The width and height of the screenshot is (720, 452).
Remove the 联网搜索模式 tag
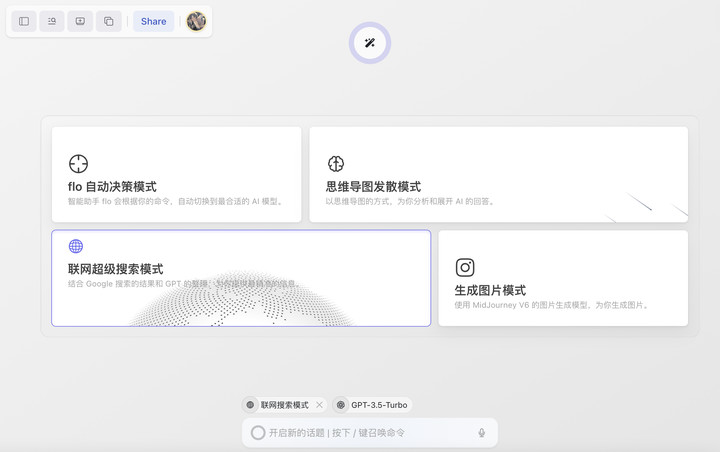(x=319, y=405)
